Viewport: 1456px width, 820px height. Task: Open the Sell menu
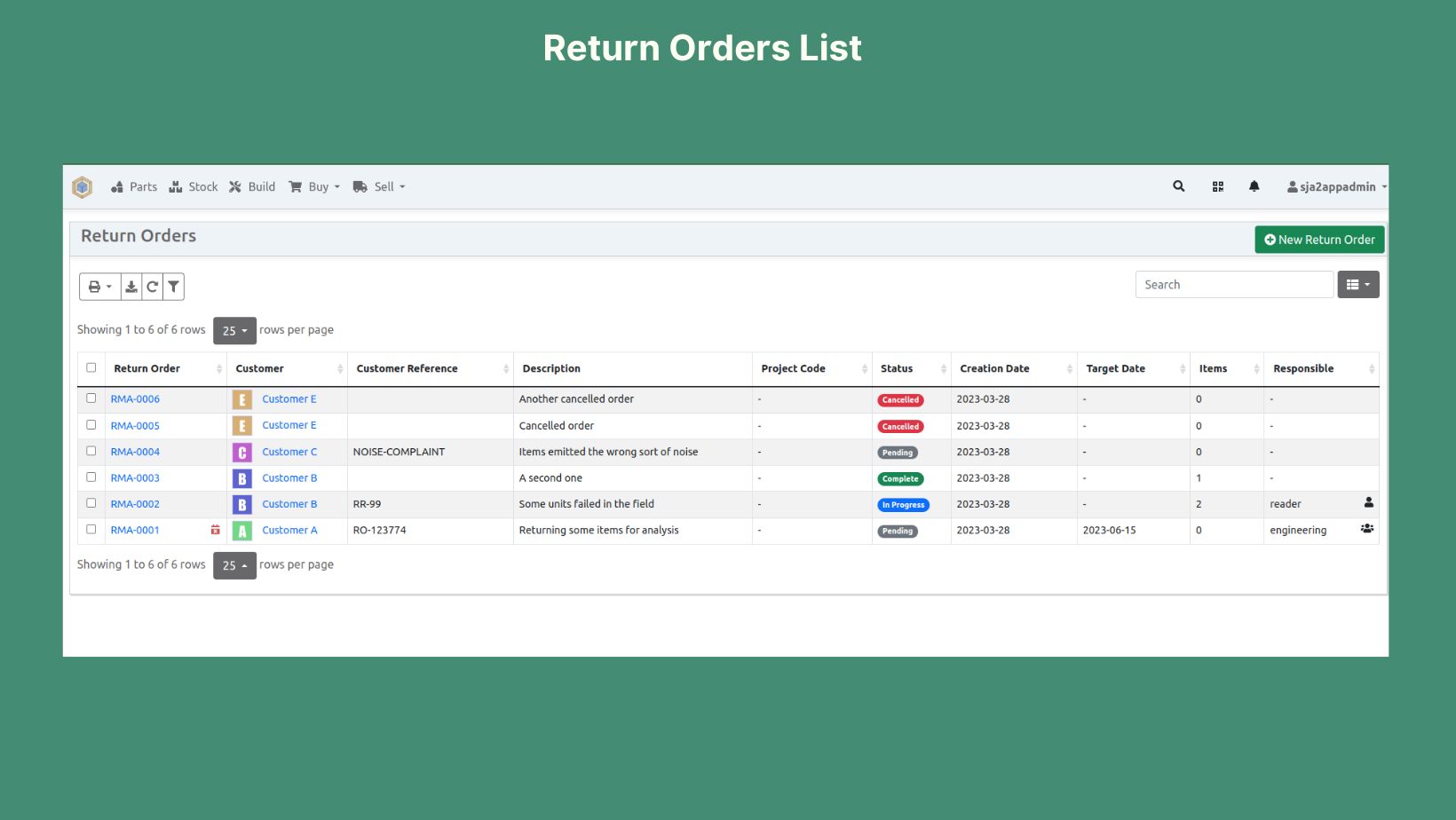pyautogui.click(x=379, y=187)
